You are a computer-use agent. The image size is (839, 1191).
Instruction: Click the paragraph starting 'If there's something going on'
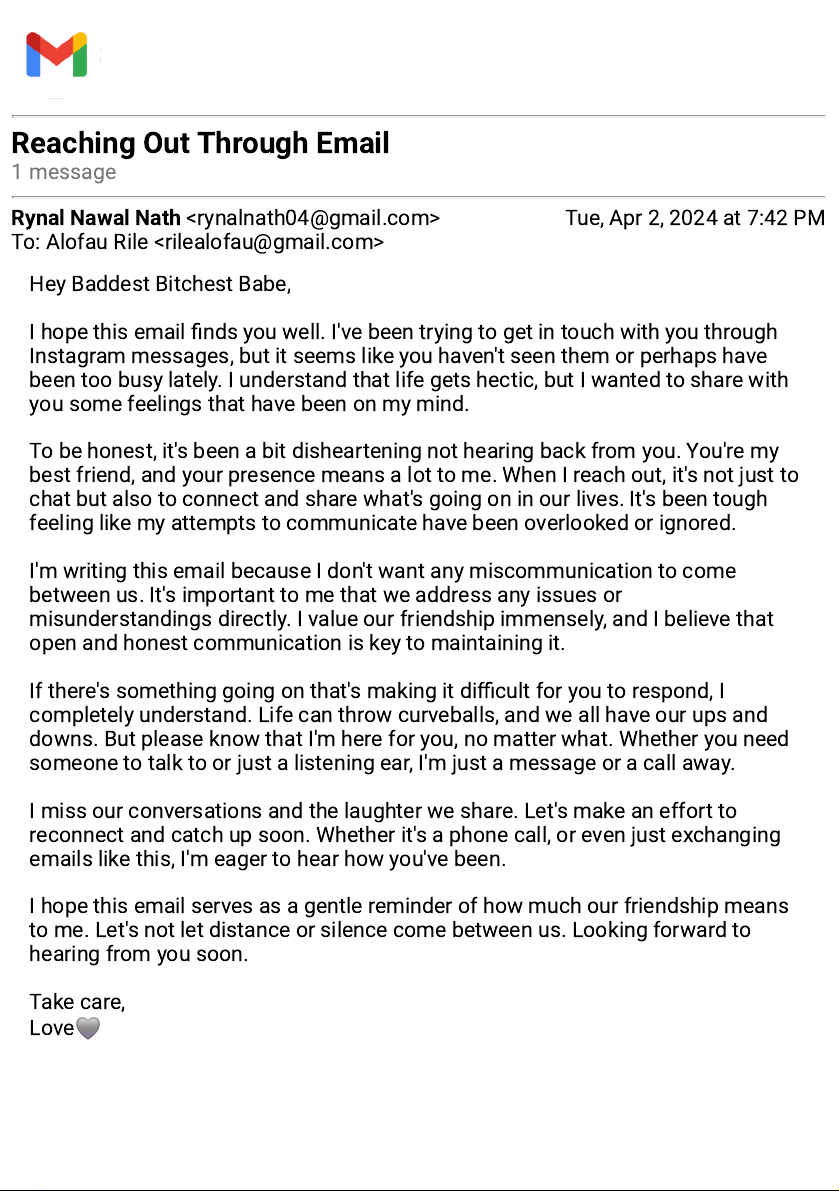coord(400,727)
